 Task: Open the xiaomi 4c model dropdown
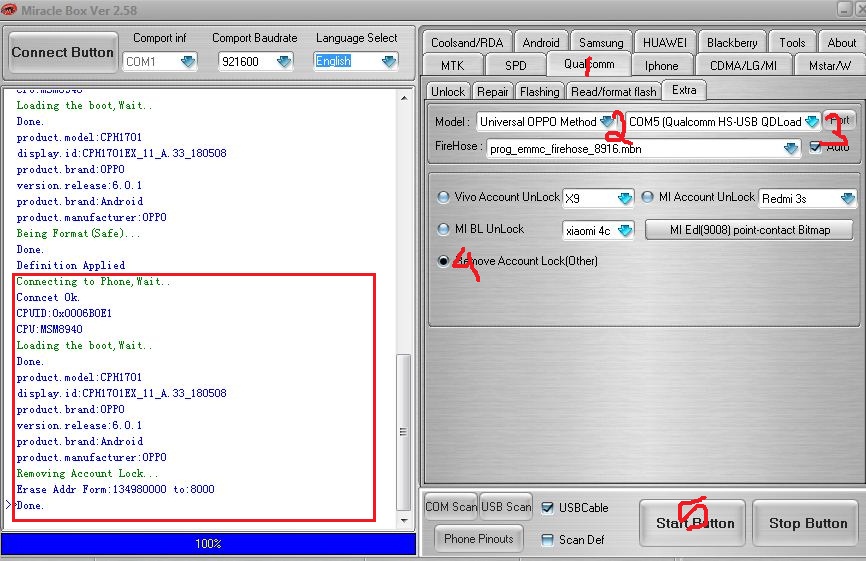point(625,230)
